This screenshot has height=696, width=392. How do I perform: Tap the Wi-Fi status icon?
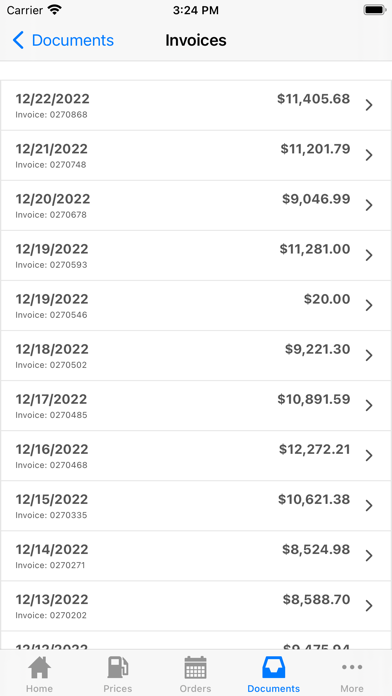tap(55, 10)
